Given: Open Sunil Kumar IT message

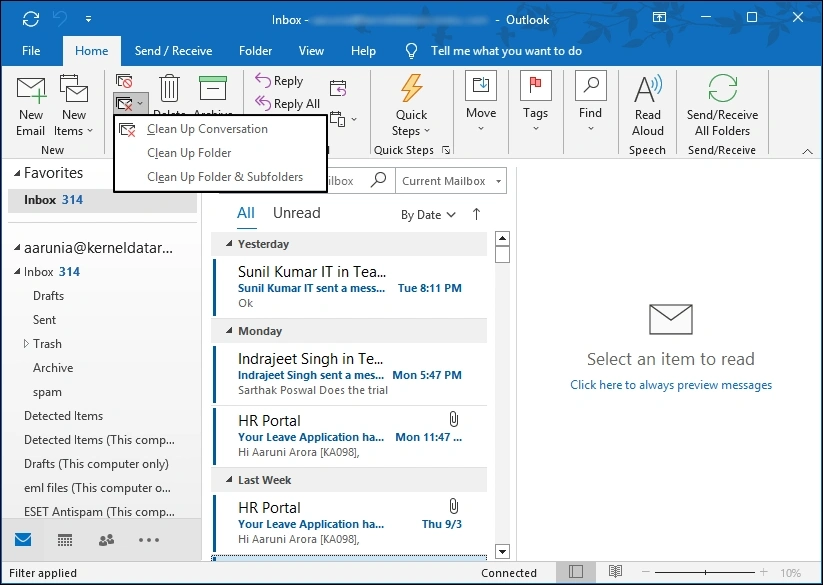Looking at the screenshot, I should pos(350,286).
